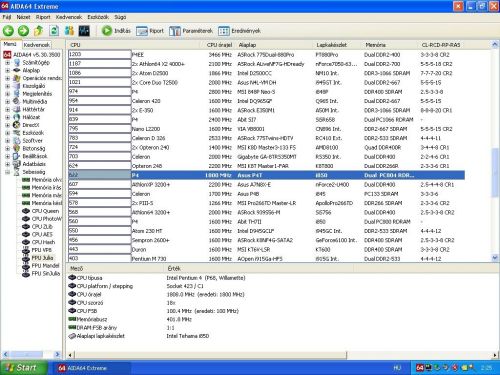Select the Sempron 2600+ result row
Screen dimensions: 500x375
tap(266, 240)
